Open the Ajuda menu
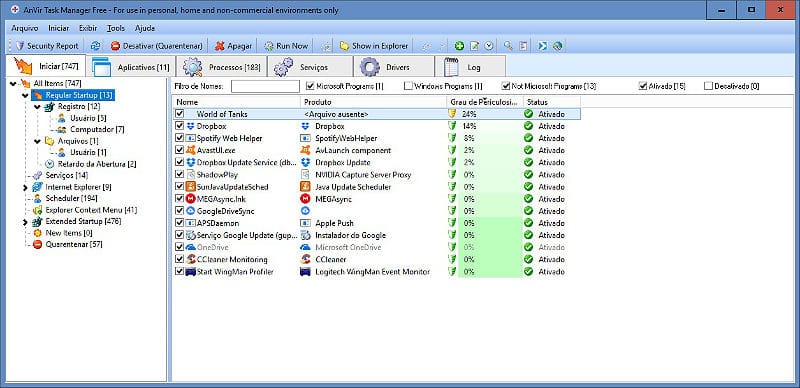The width and height of the screenshot is (800, 388). [x=145, y=28]
